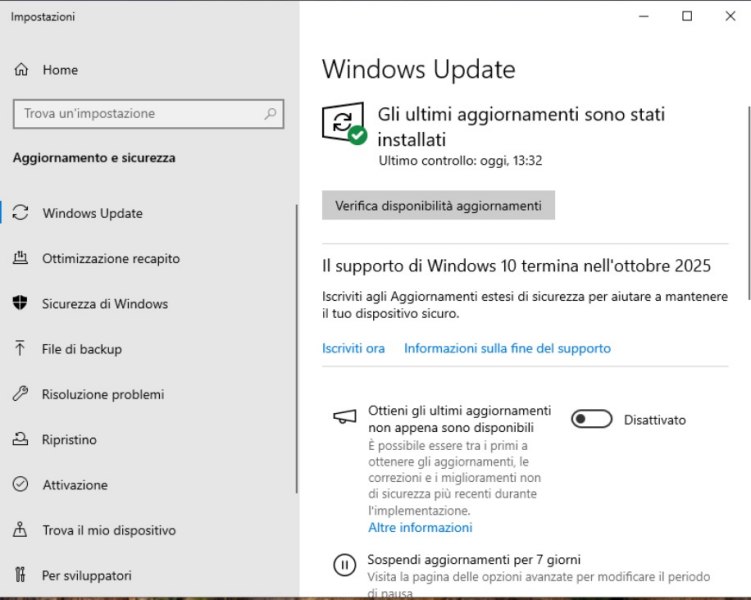Screen dimensions: 751x600
Task: Click the Windows Update sync arrows icon
Action: coord(20,213)
